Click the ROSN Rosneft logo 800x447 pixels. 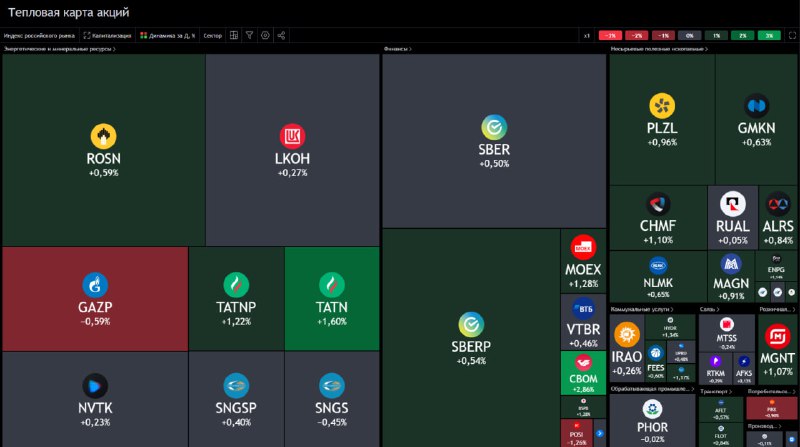pos(104,136)
